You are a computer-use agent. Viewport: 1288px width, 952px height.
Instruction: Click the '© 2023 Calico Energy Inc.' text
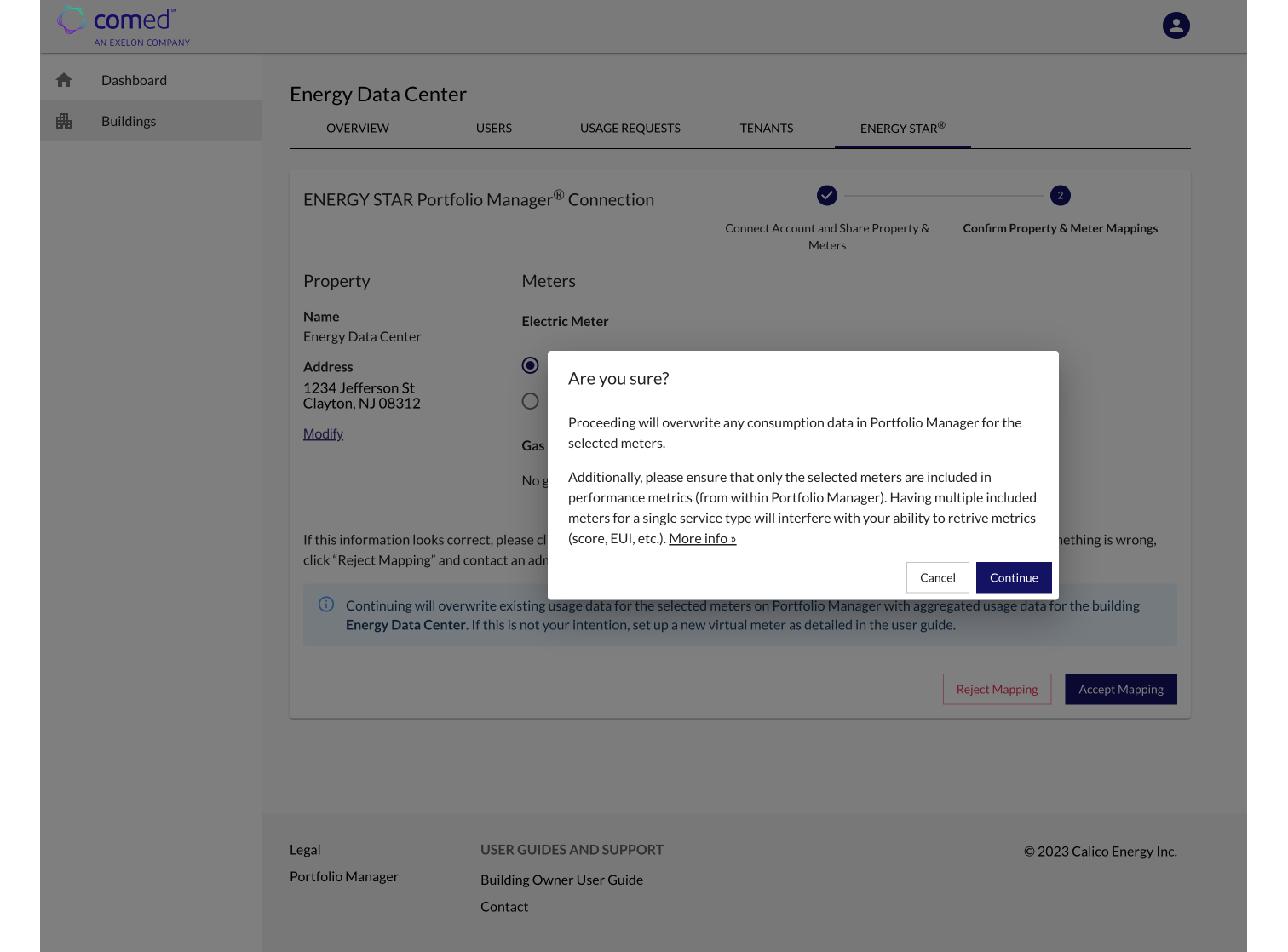tap(1101, 852)
